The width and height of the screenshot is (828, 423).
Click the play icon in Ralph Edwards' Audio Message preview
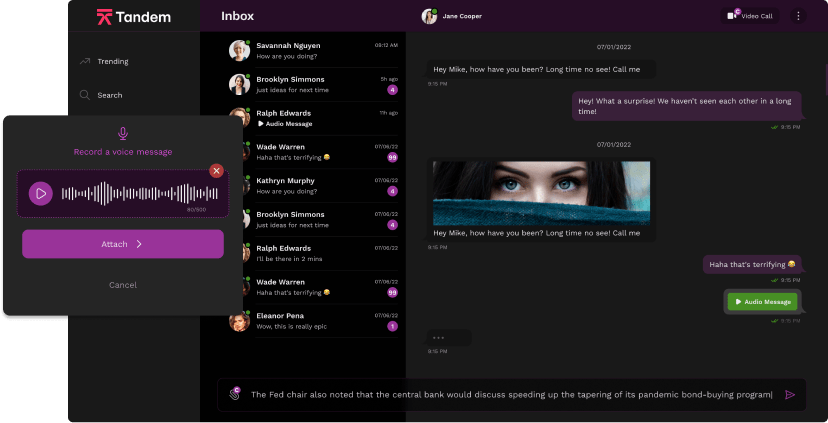tap(260, 124)
